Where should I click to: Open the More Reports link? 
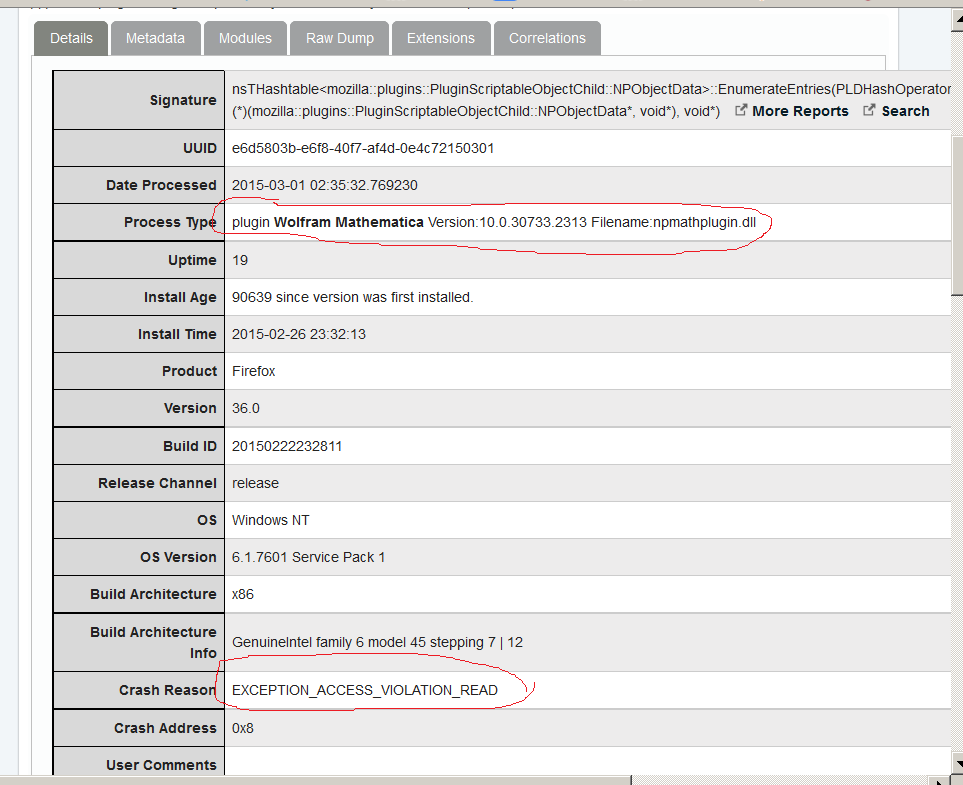[x=800, y=111]
